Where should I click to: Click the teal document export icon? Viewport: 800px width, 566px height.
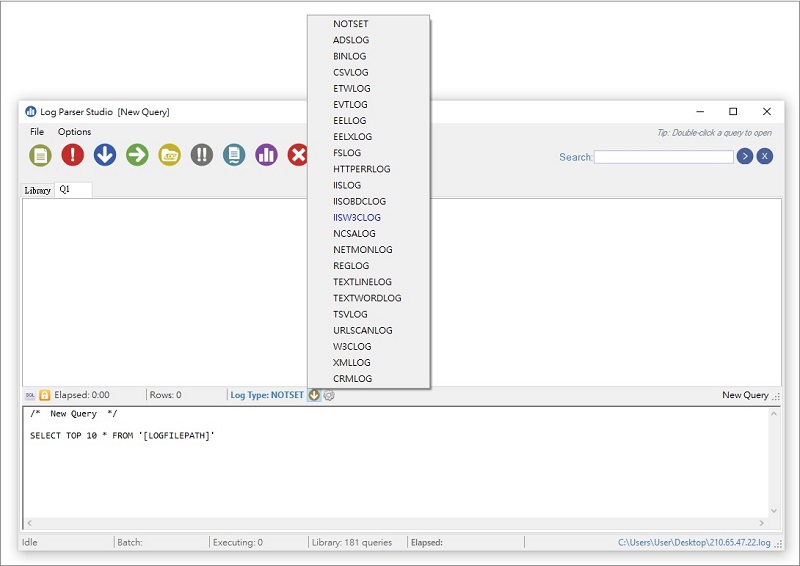(x=234, y=155)
